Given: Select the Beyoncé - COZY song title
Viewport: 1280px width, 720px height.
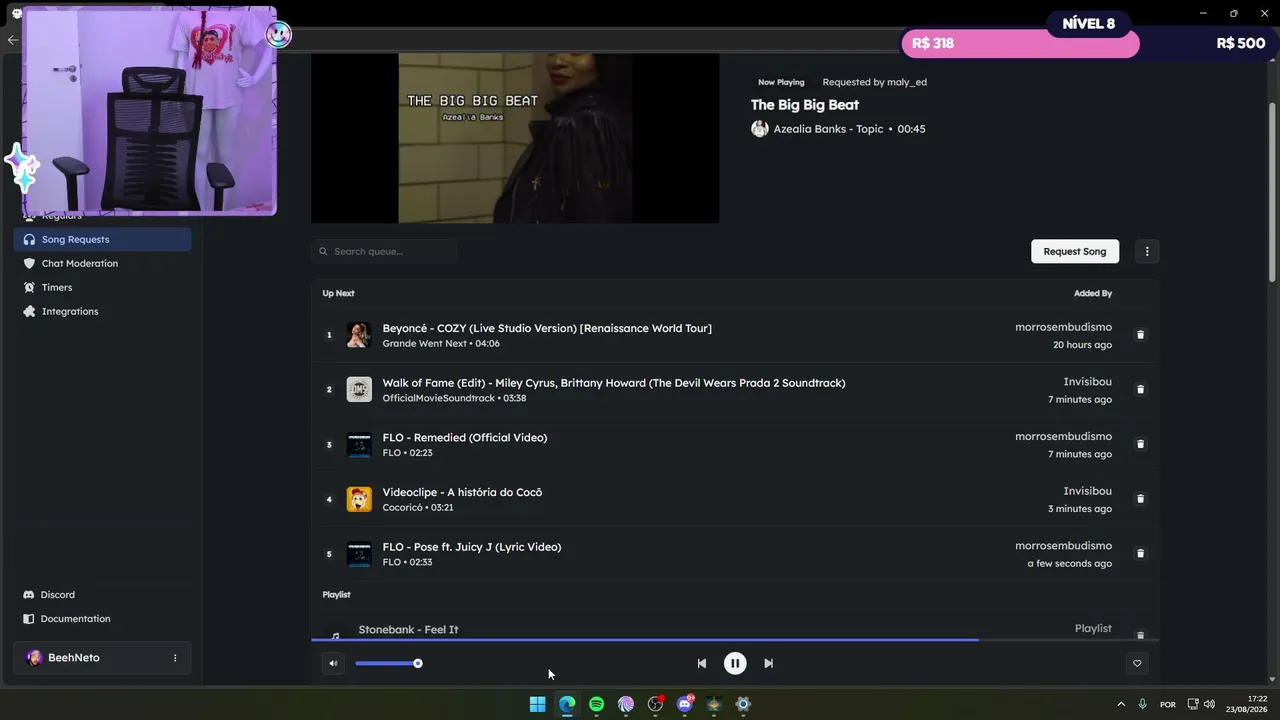Looking at the screenshot, I should pyautogui.click(x=547, y=328).
